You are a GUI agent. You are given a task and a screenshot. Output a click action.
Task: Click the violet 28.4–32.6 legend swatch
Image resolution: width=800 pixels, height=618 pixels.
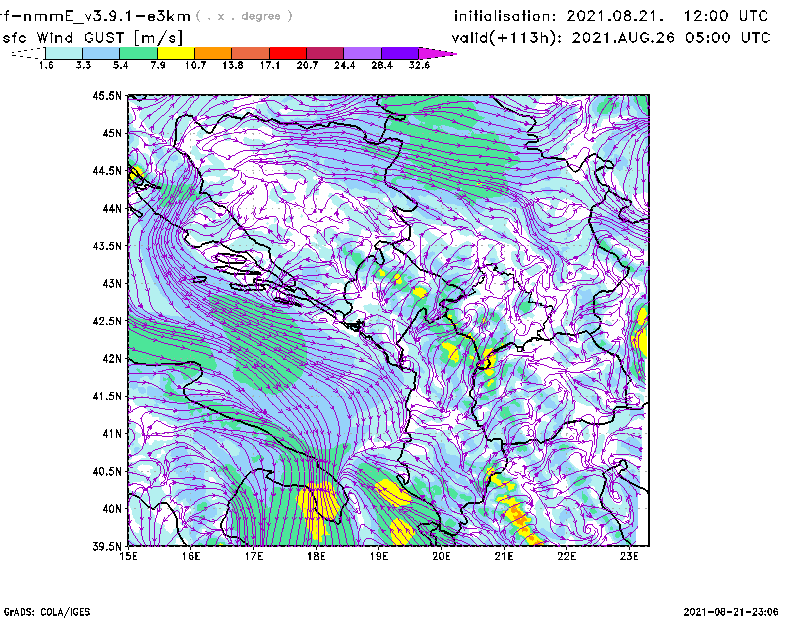coord(399,53)
